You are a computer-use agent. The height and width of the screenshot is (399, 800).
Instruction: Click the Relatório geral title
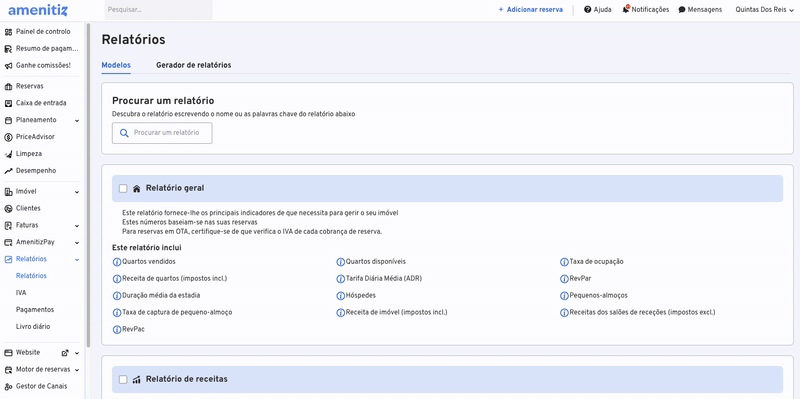[175, 188]
